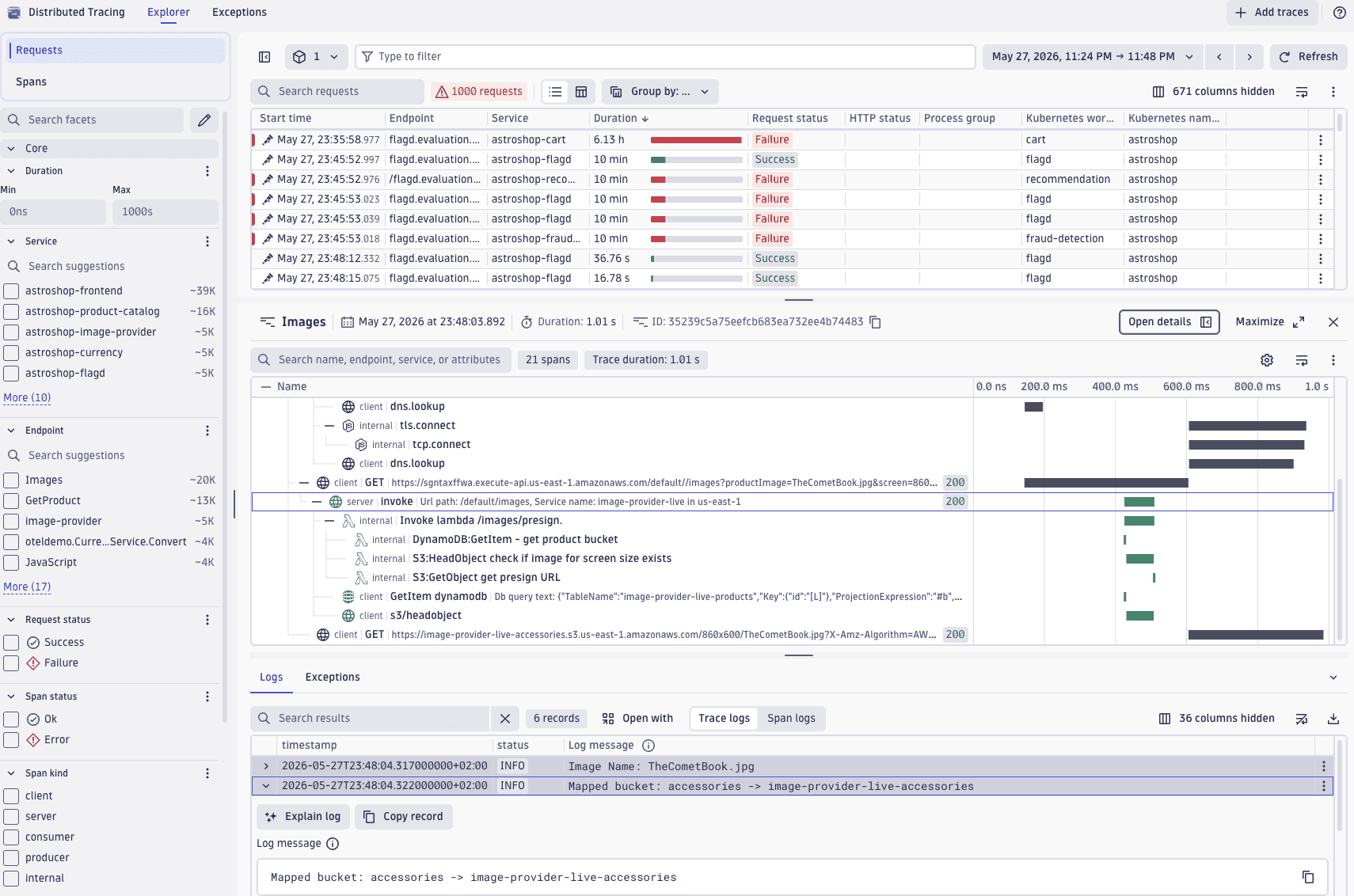
Task: Click the cart request duration bar
Action: [696, 140]
